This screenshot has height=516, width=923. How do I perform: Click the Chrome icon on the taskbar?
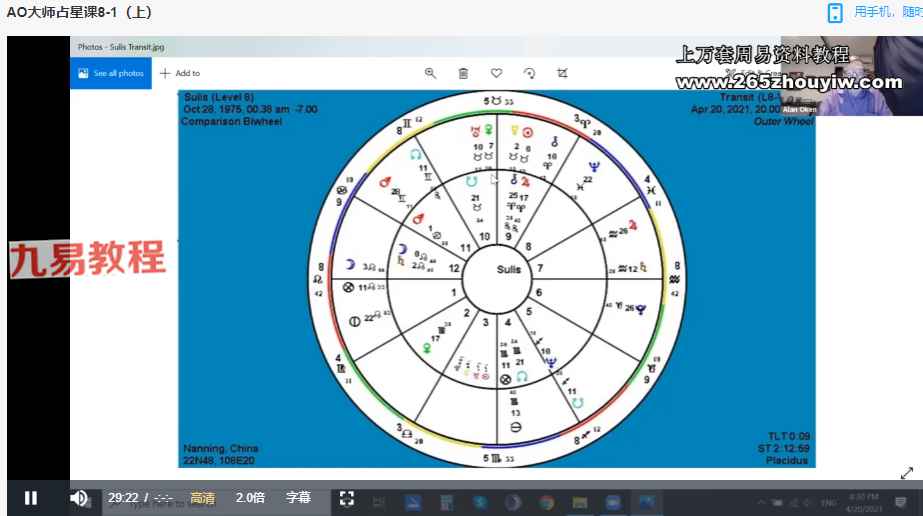(546, 503)
